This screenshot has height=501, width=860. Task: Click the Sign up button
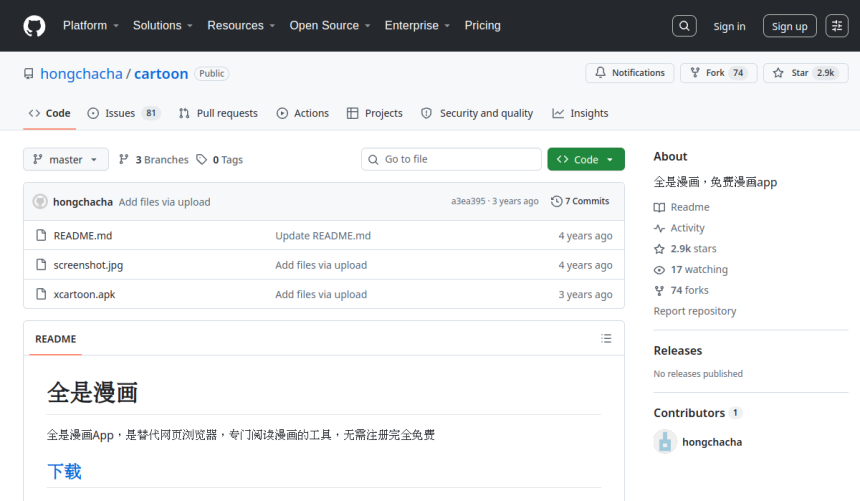789,26
